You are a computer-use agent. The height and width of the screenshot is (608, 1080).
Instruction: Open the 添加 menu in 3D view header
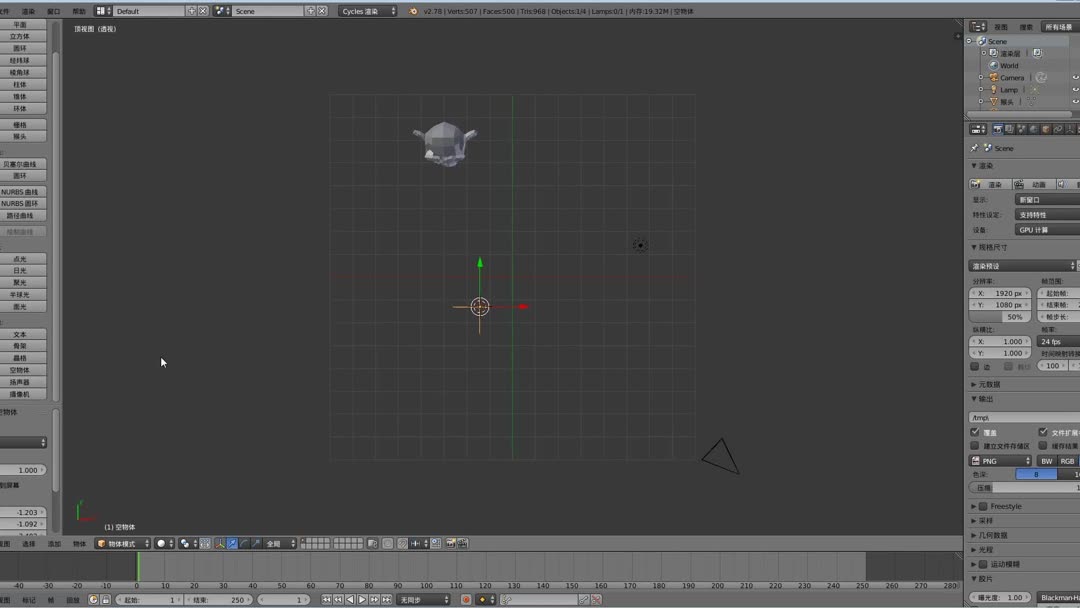pyautogui.click(x=53, y=543)
